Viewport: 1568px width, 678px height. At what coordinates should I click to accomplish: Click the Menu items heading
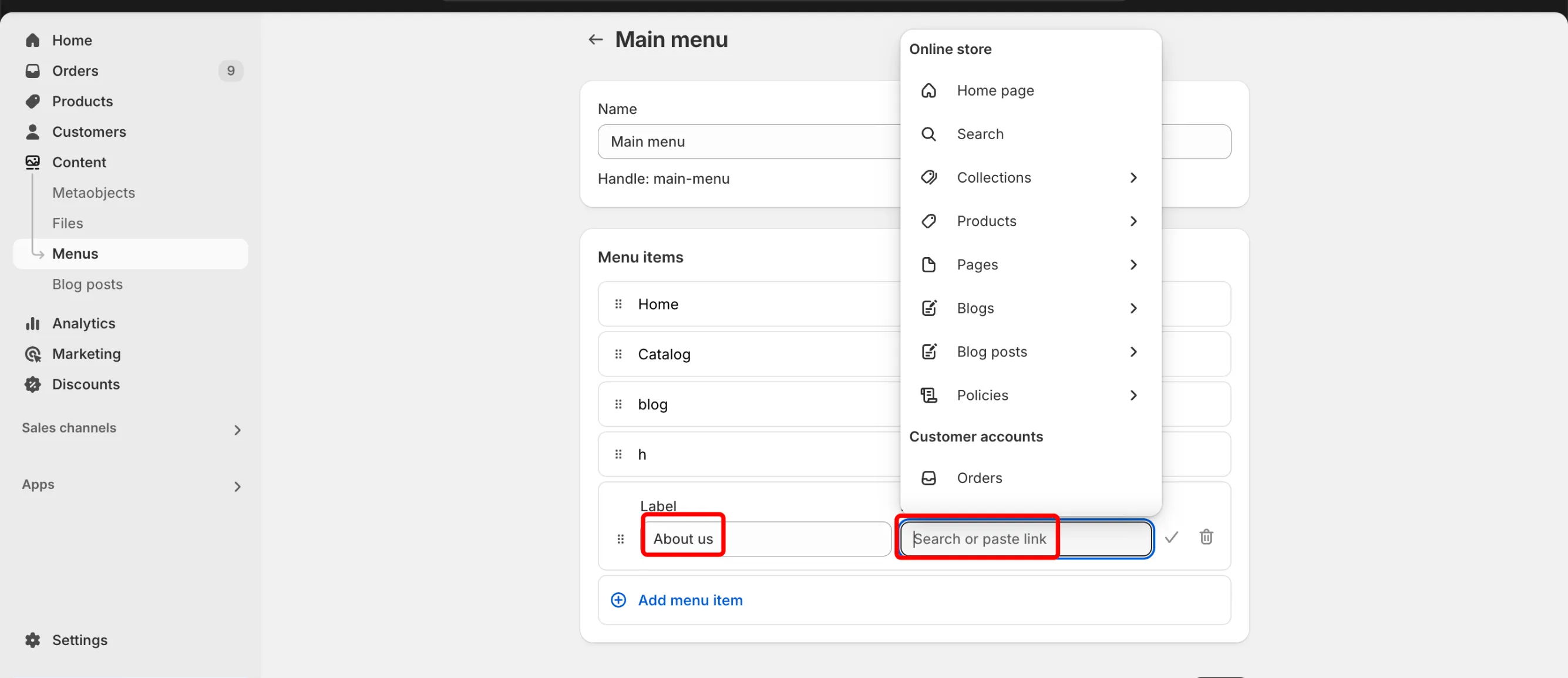(x=640, y=257)
